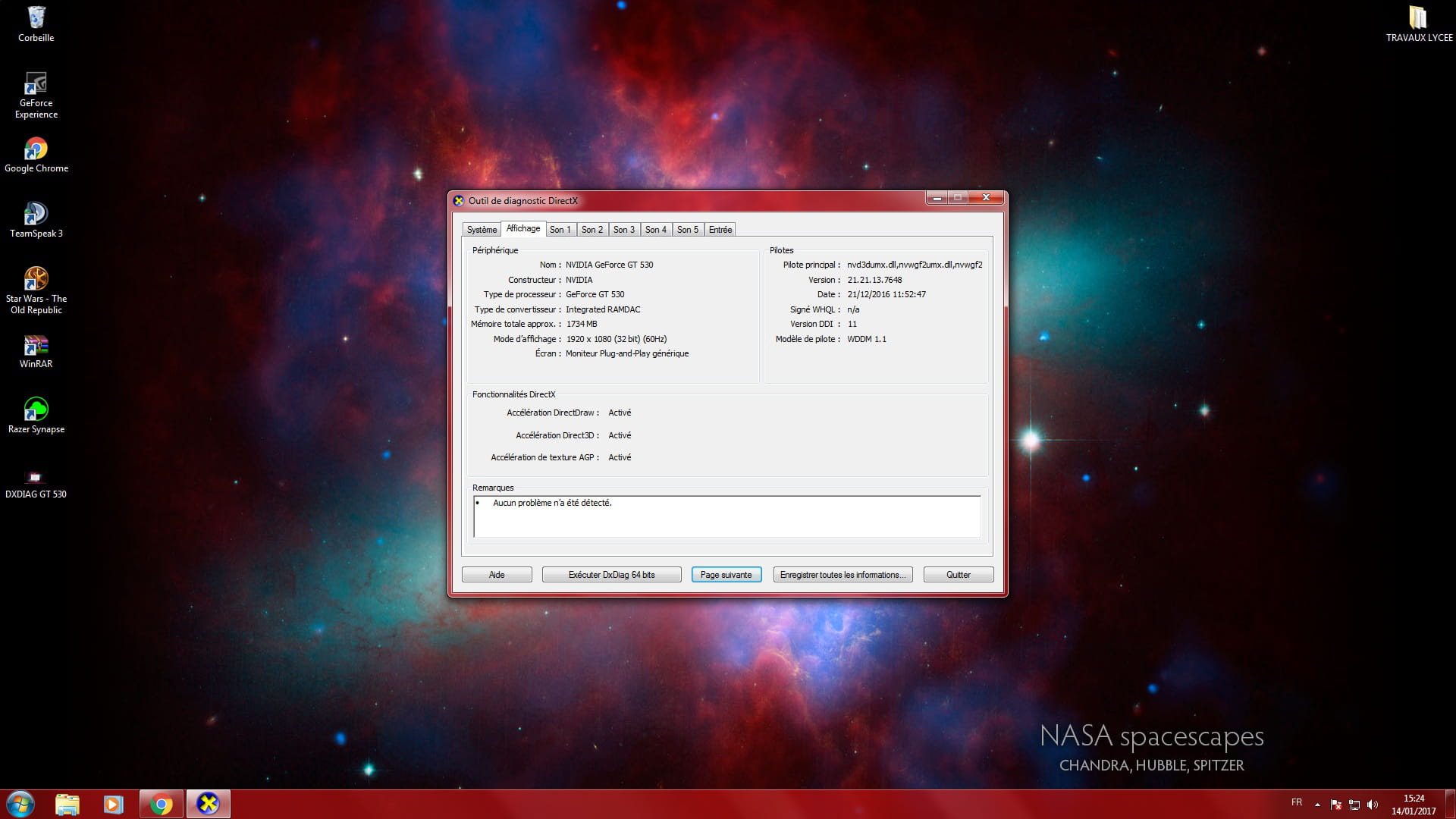
Task: Open Star Wars - The Old Republic shortcut
Action: click(x=36, y=290)
